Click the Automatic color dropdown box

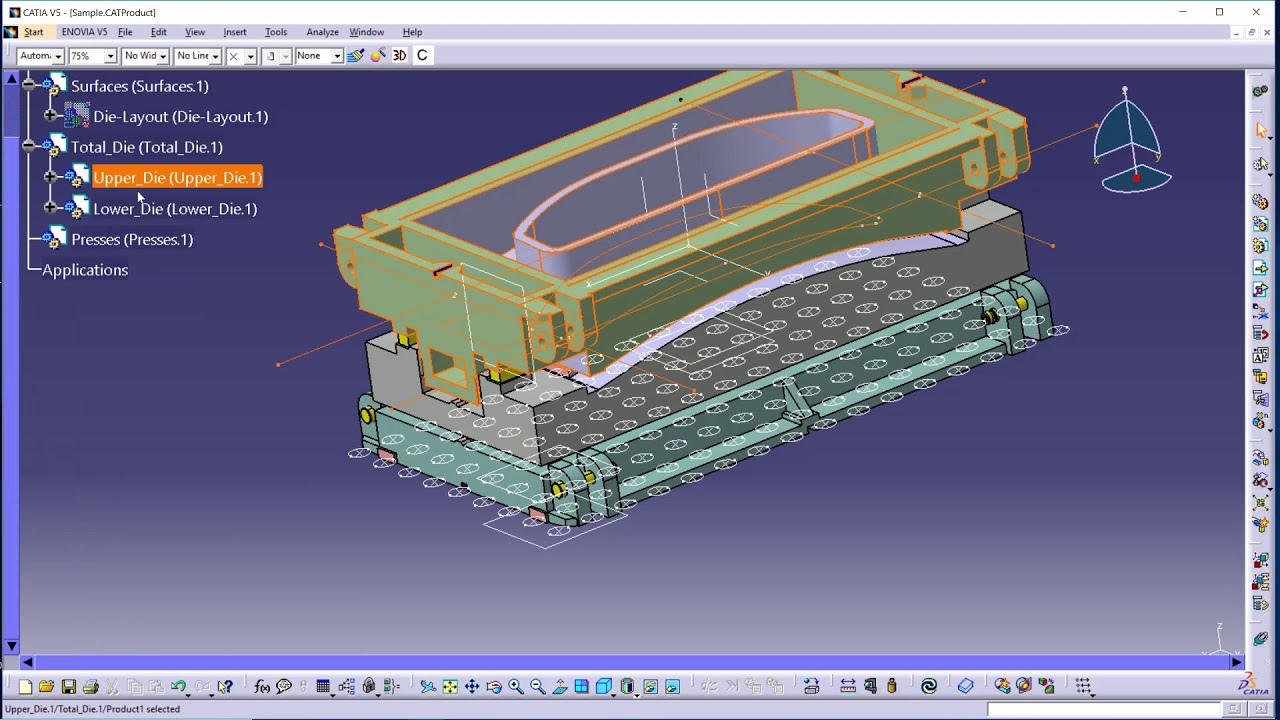click(x=40, y=56)
